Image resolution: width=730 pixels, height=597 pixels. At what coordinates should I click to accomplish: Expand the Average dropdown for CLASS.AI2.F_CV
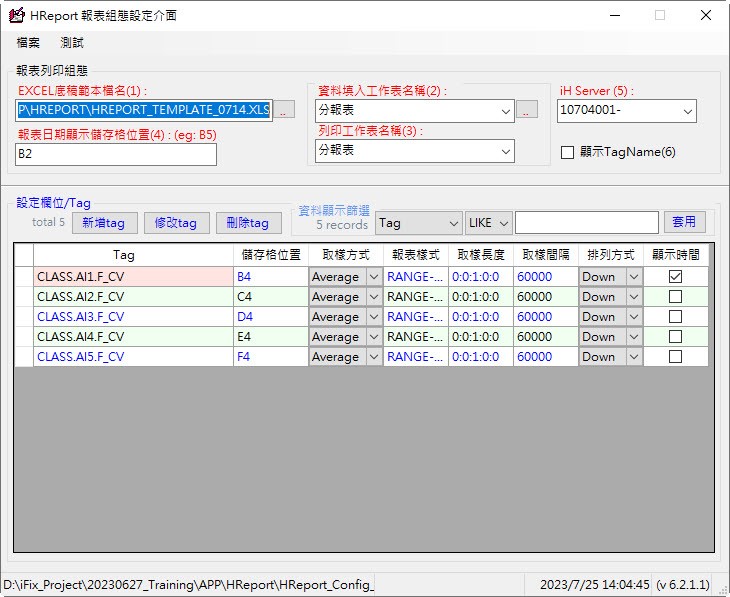click(374, 297)
